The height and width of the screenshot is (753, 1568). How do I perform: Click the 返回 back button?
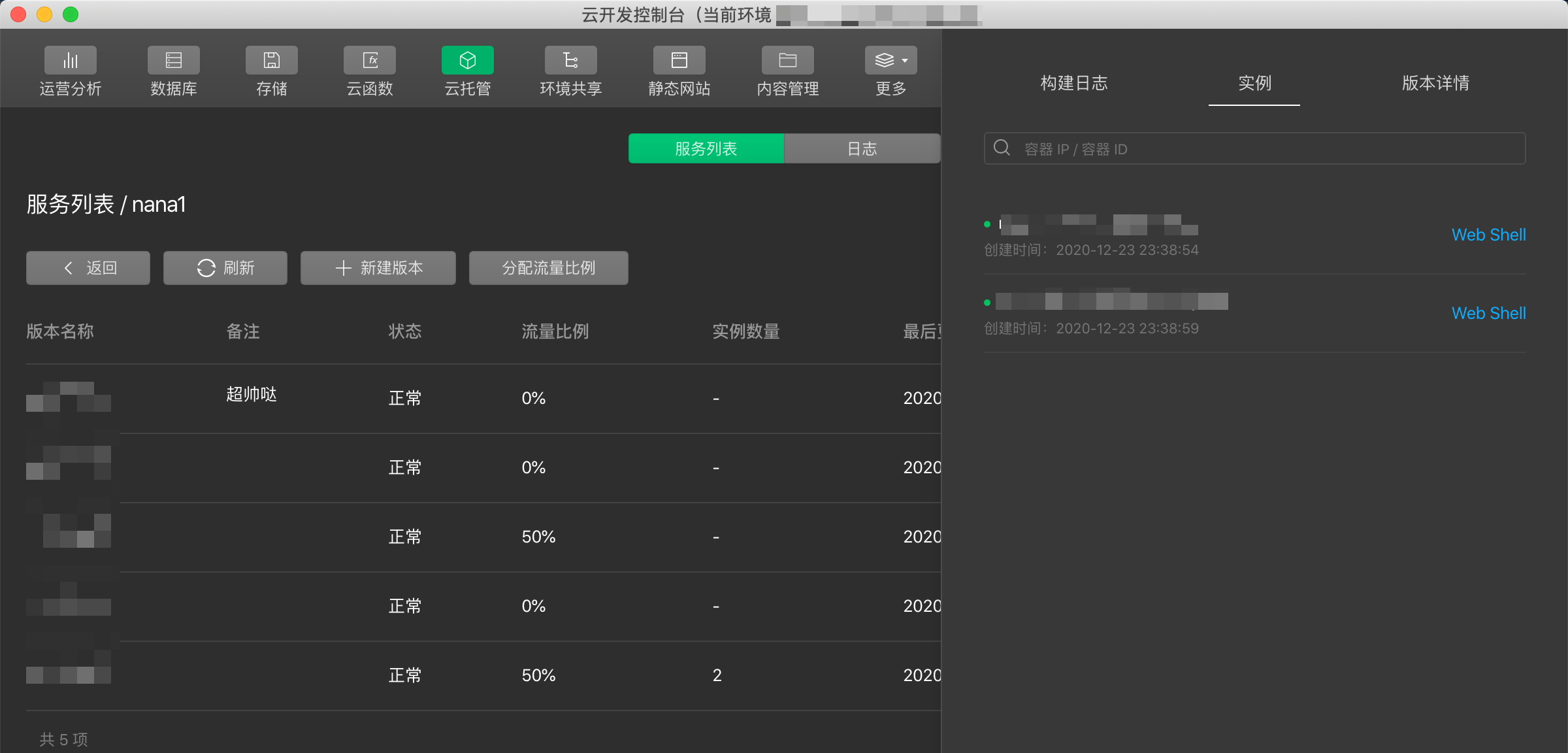coord(88,268)
